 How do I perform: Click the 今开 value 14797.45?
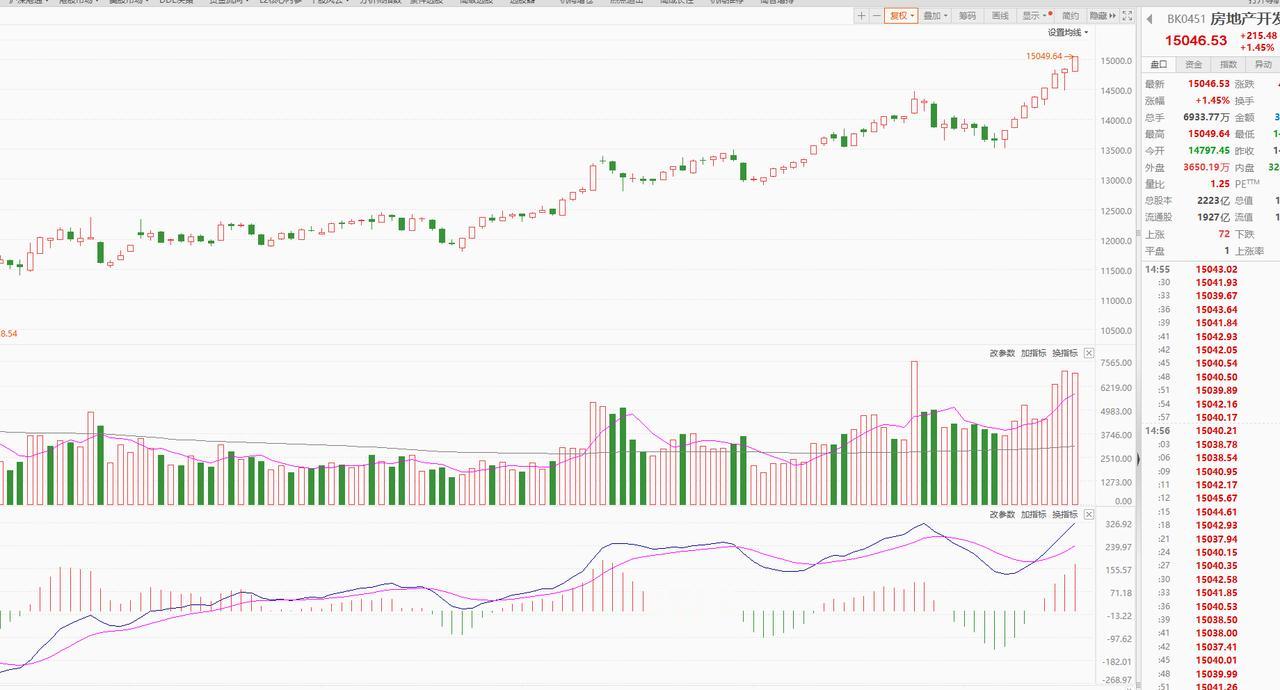(1209, 151)
